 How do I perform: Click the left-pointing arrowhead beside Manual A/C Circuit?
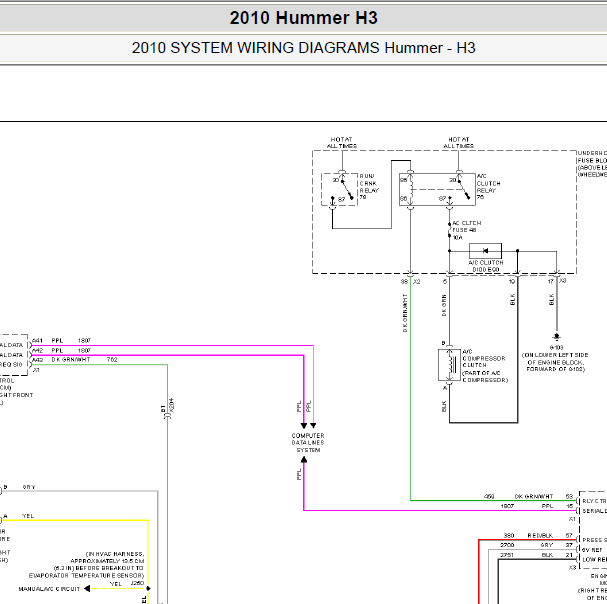87,589
